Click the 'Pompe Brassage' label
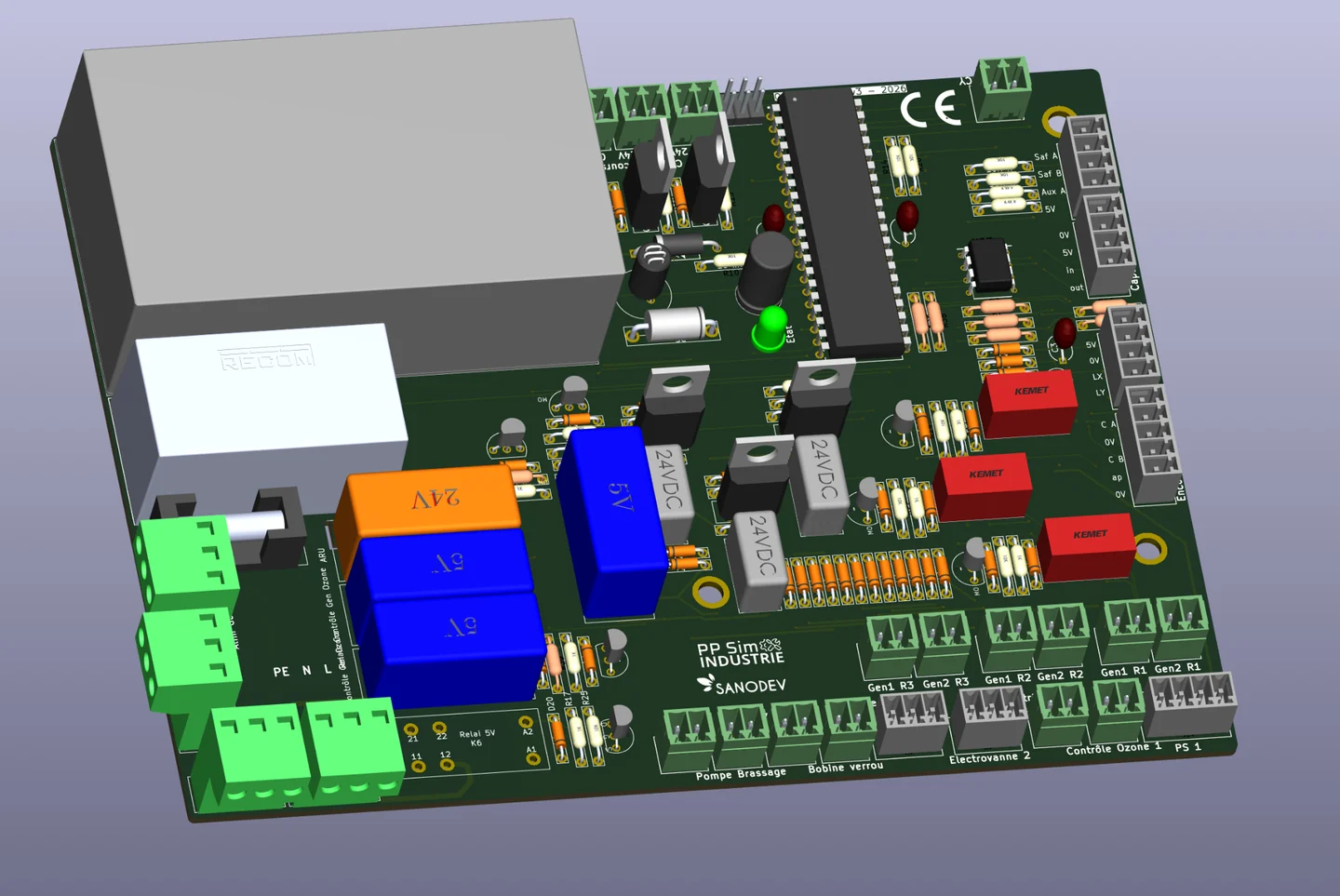Screen dimensions: 1340x896 (x=741, y=773)
